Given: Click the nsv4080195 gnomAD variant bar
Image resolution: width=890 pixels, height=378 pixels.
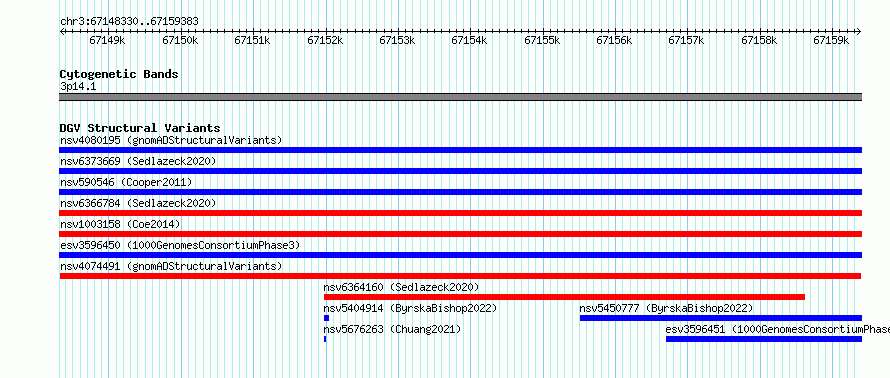Looking at the screenshot, I should [460, 150].
